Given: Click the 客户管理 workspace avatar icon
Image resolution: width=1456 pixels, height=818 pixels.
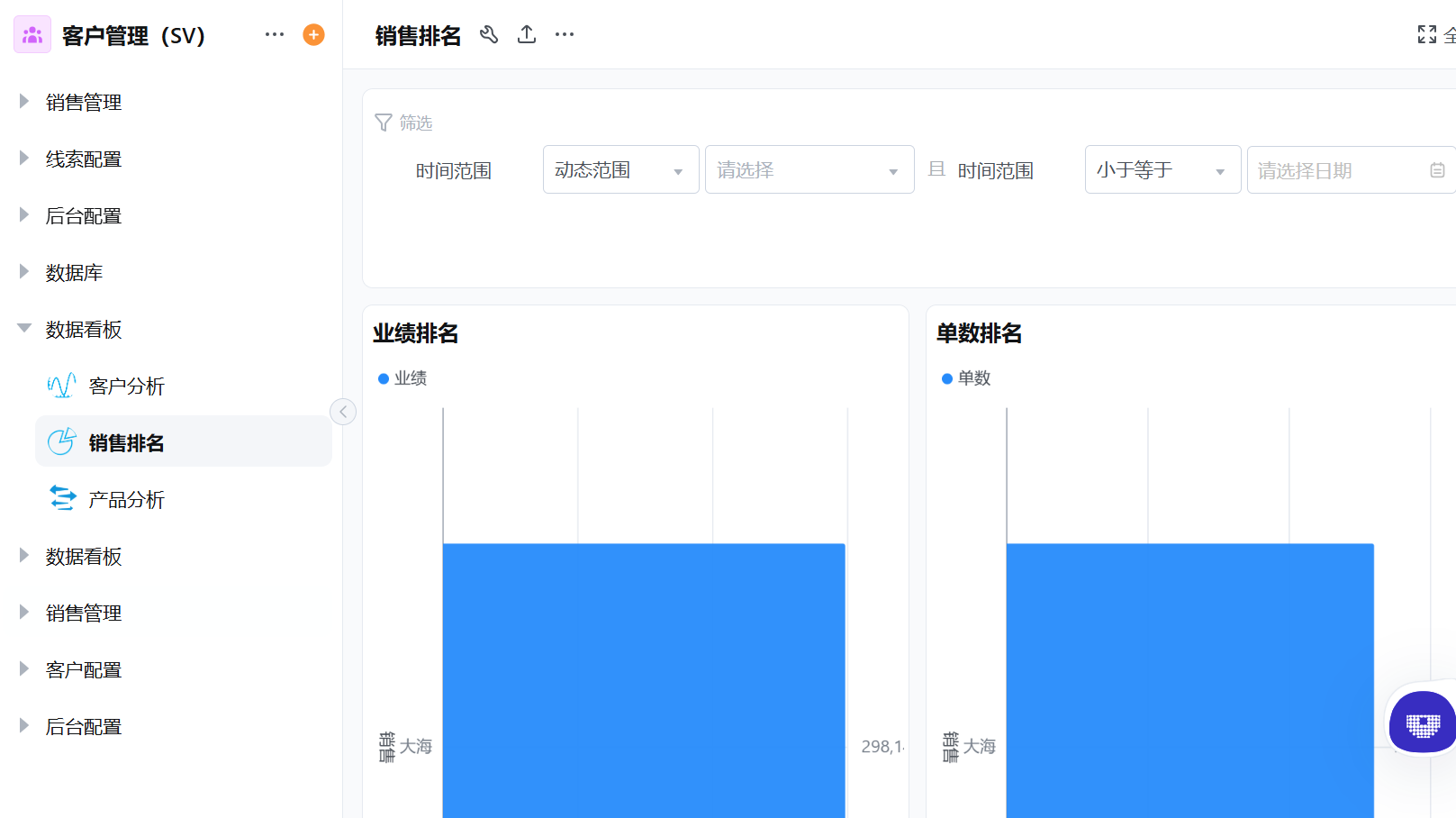Looking at the screenshot, I should tap(32, 33).
